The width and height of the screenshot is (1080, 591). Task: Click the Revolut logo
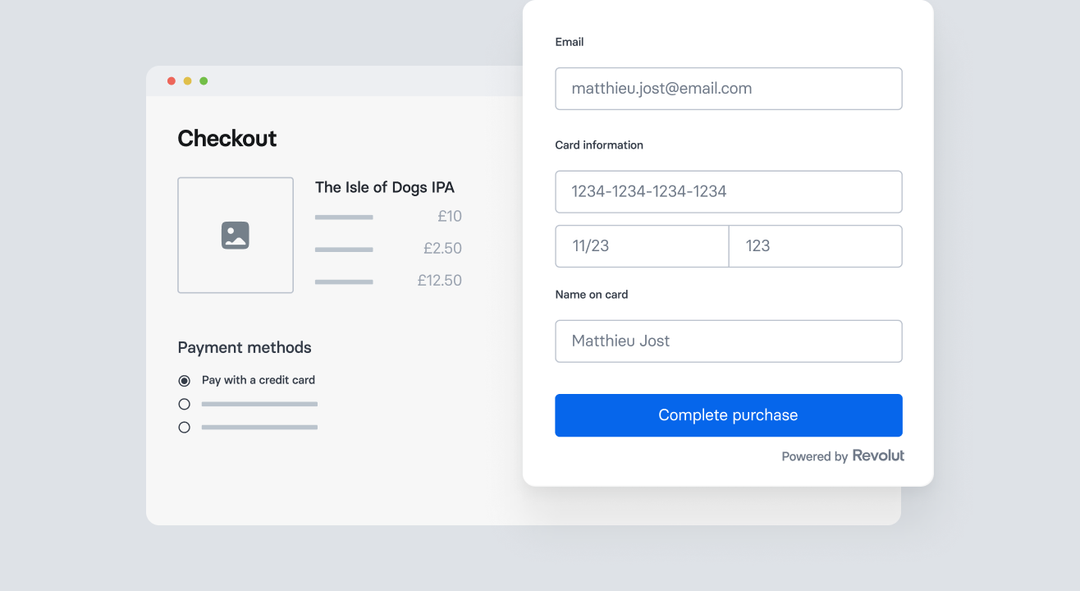point(878,455)
